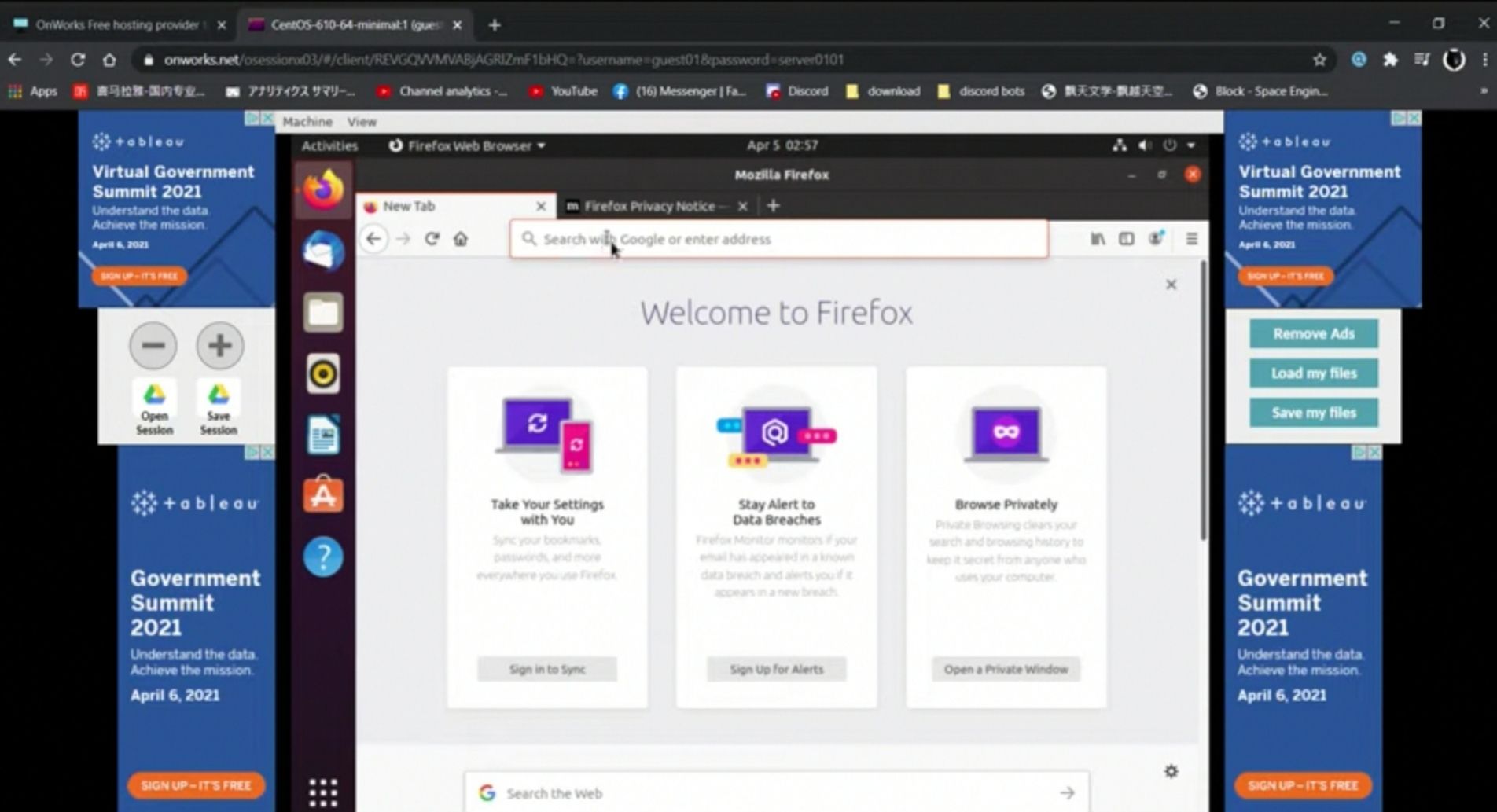This screenshot has height=812, width=1497.
Task: Dismiss the Welcome to Firefox panel
Action: [1171, 285]
